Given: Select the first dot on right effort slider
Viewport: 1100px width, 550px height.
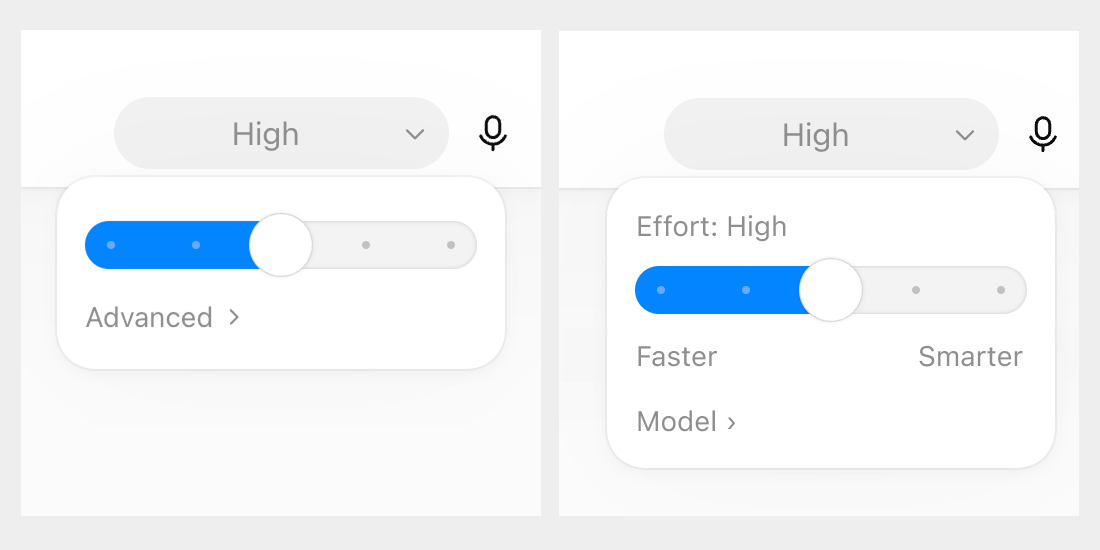Looking at the screenshot, I should pyautogui.click(x=661, y=290).
